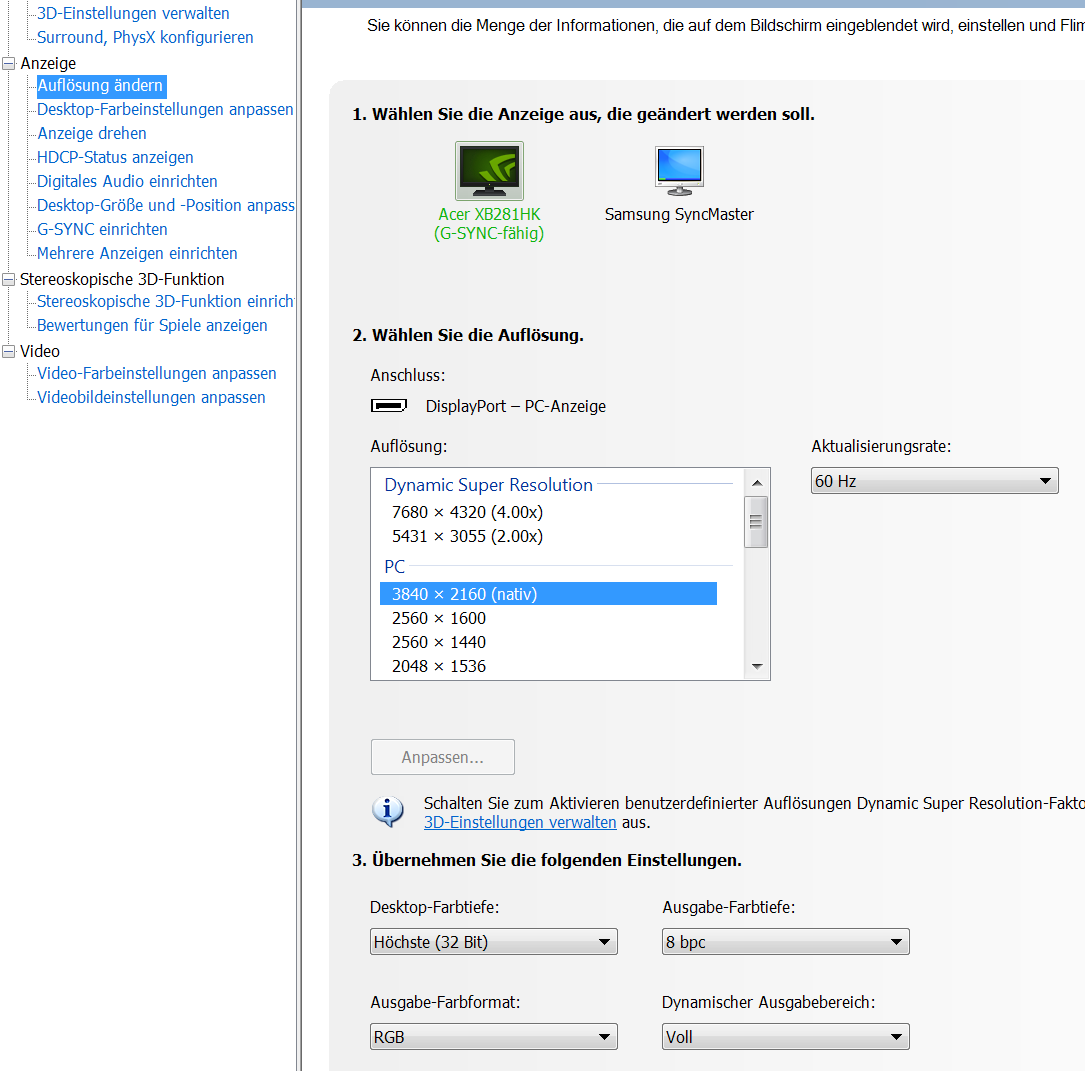
Task: Click the resolution list scrollbar thumb
Action: pos(756,522)
